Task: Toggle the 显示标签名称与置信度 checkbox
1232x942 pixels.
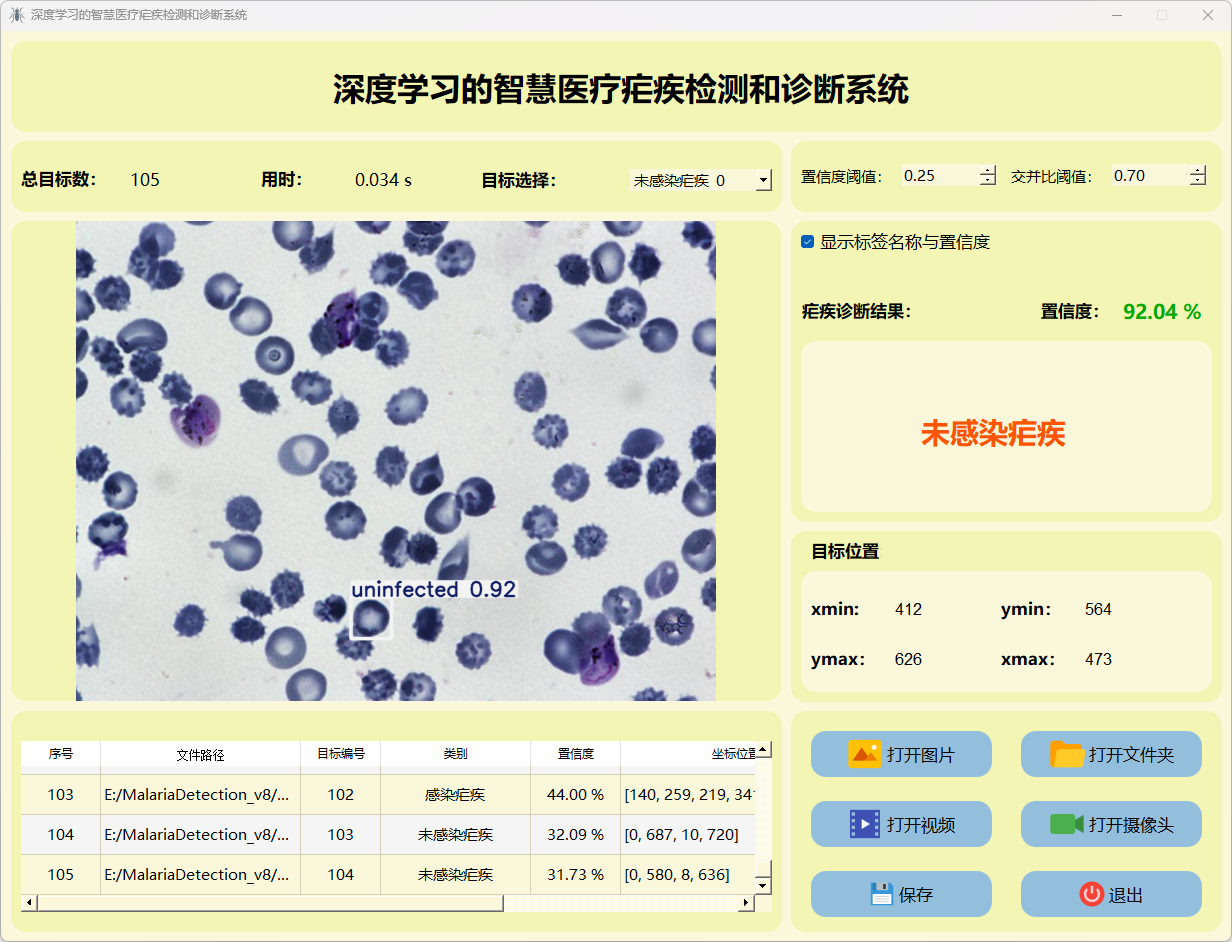Action: click(x=808, y=242)
